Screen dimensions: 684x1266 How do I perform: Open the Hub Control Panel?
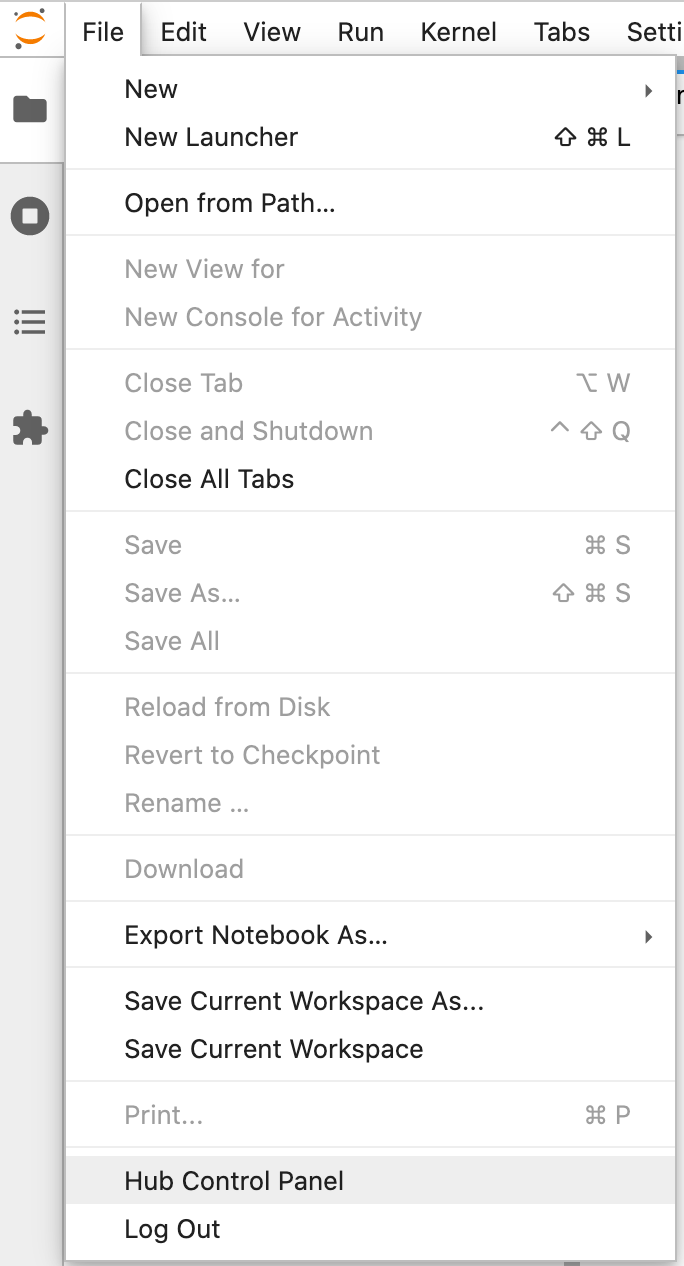pyautogui.click(x=234, y=1180)
